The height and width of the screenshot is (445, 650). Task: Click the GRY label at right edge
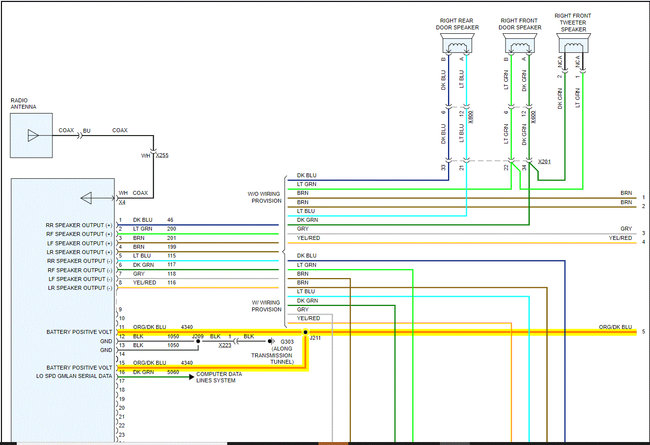tap(626, 229)
